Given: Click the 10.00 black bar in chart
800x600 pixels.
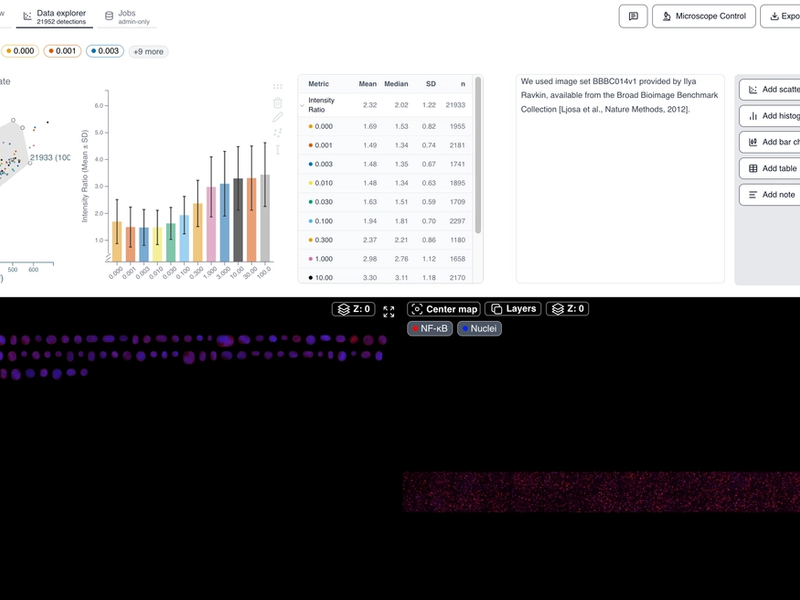Looking at the screenshot, I should coord(238,220).
